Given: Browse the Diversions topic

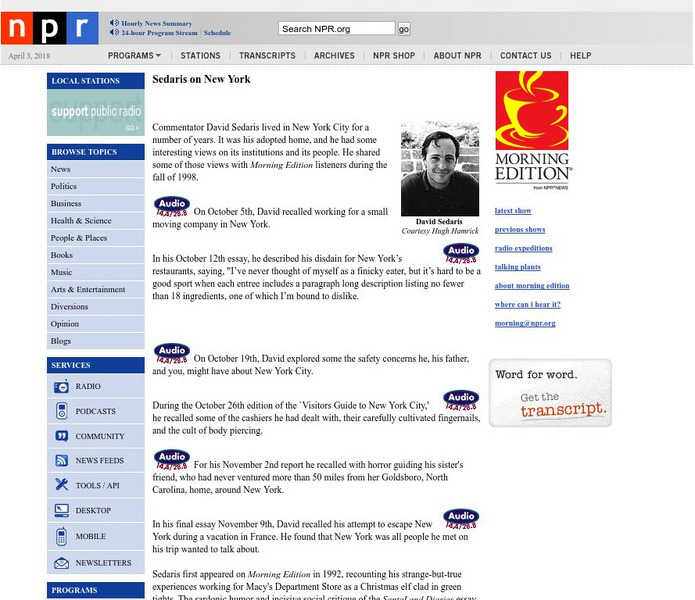Looking at the screenshot, I should point(96,307).
